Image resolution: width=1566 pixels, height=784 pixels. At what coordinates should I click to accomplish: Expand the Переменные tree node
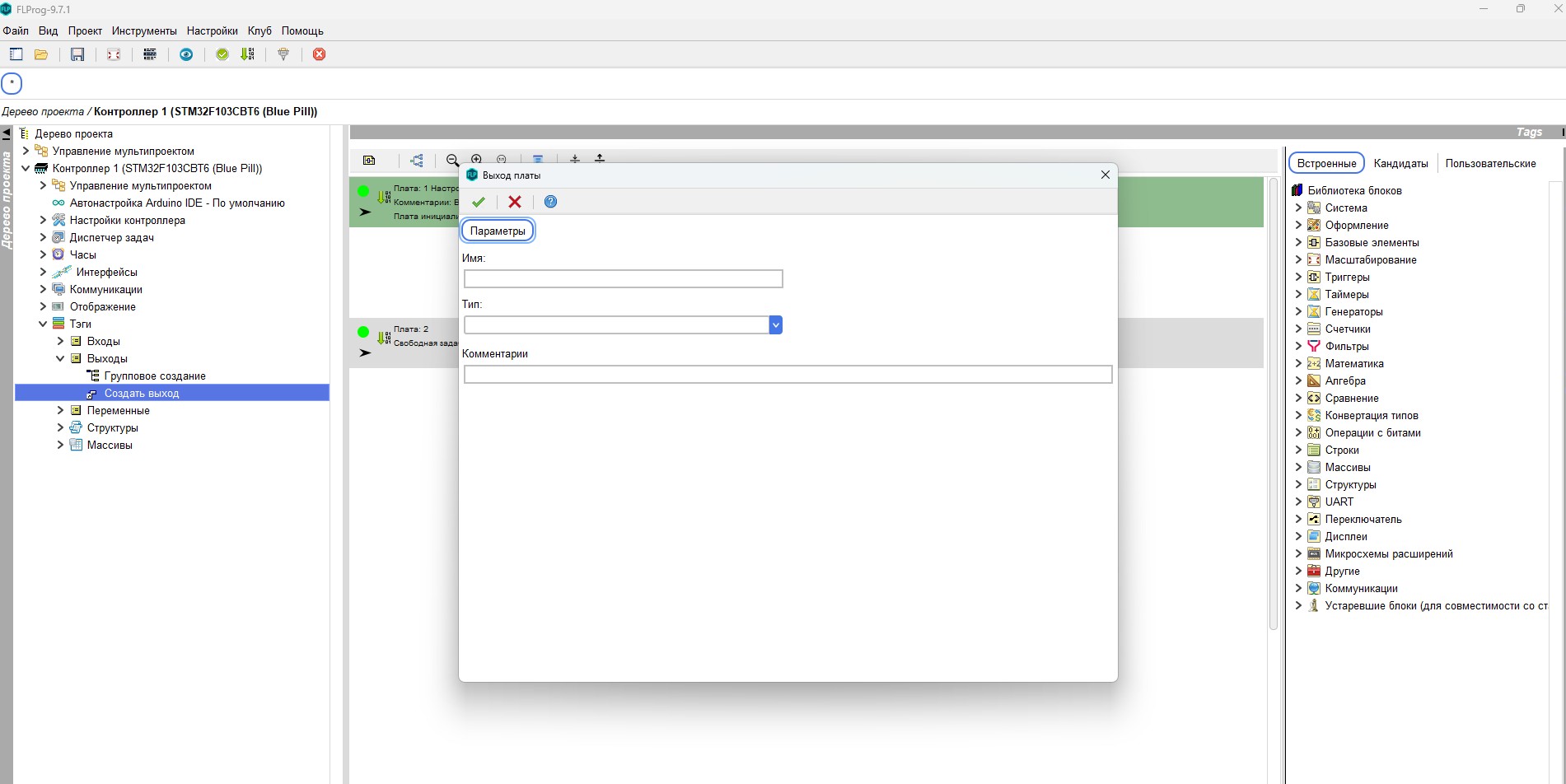pos(60,410)
